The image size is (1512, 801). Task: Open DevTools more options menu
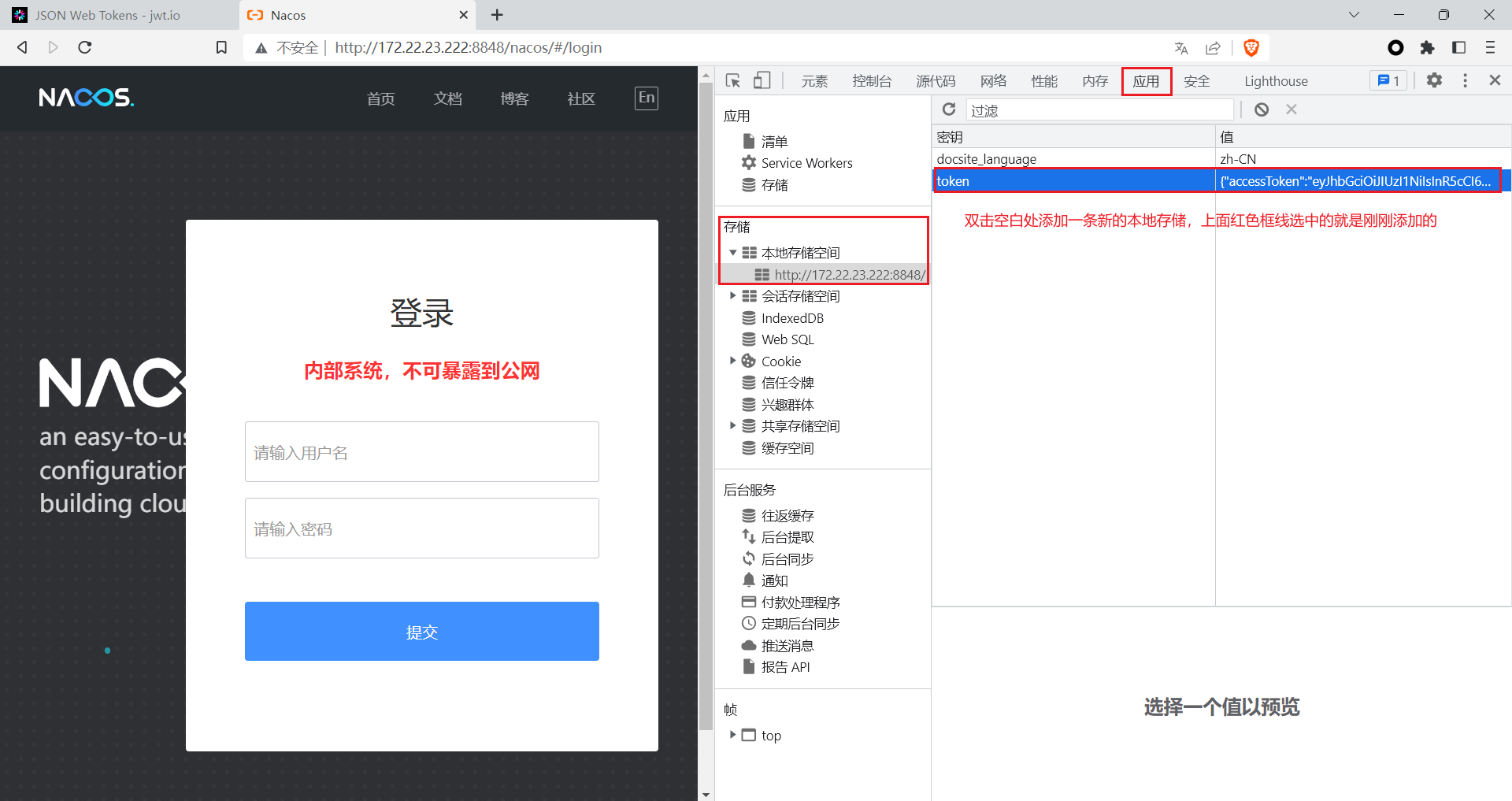pyautogui.click(x=1465, y=80)
